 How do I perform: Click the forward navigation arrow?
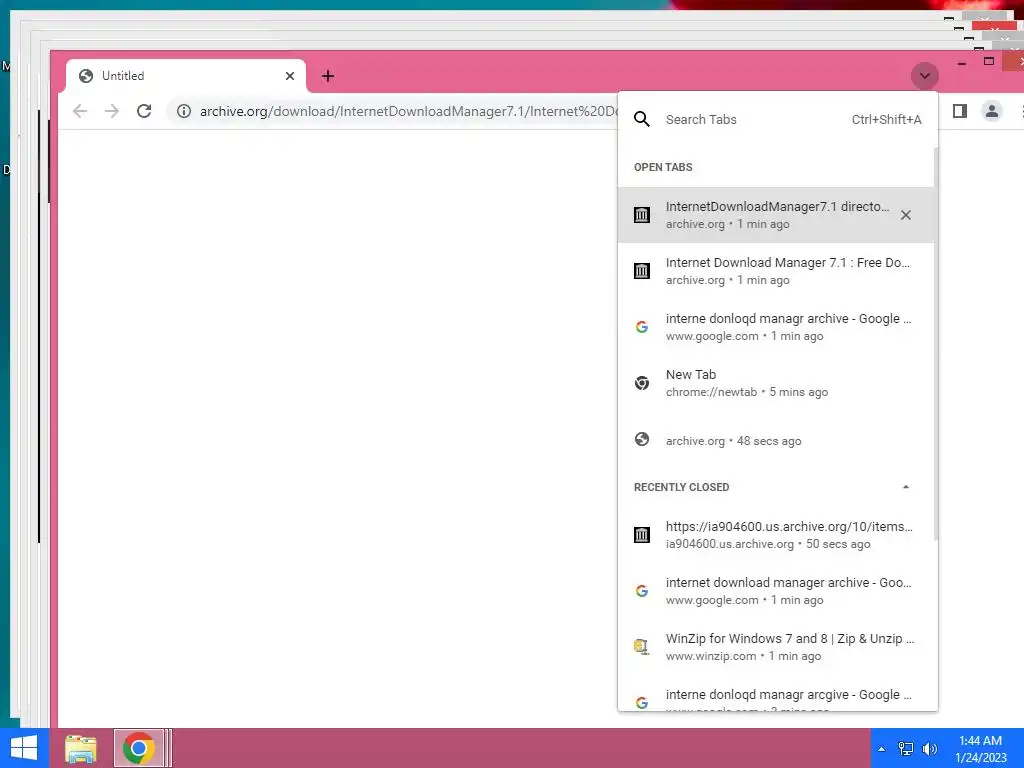point(112,111)
